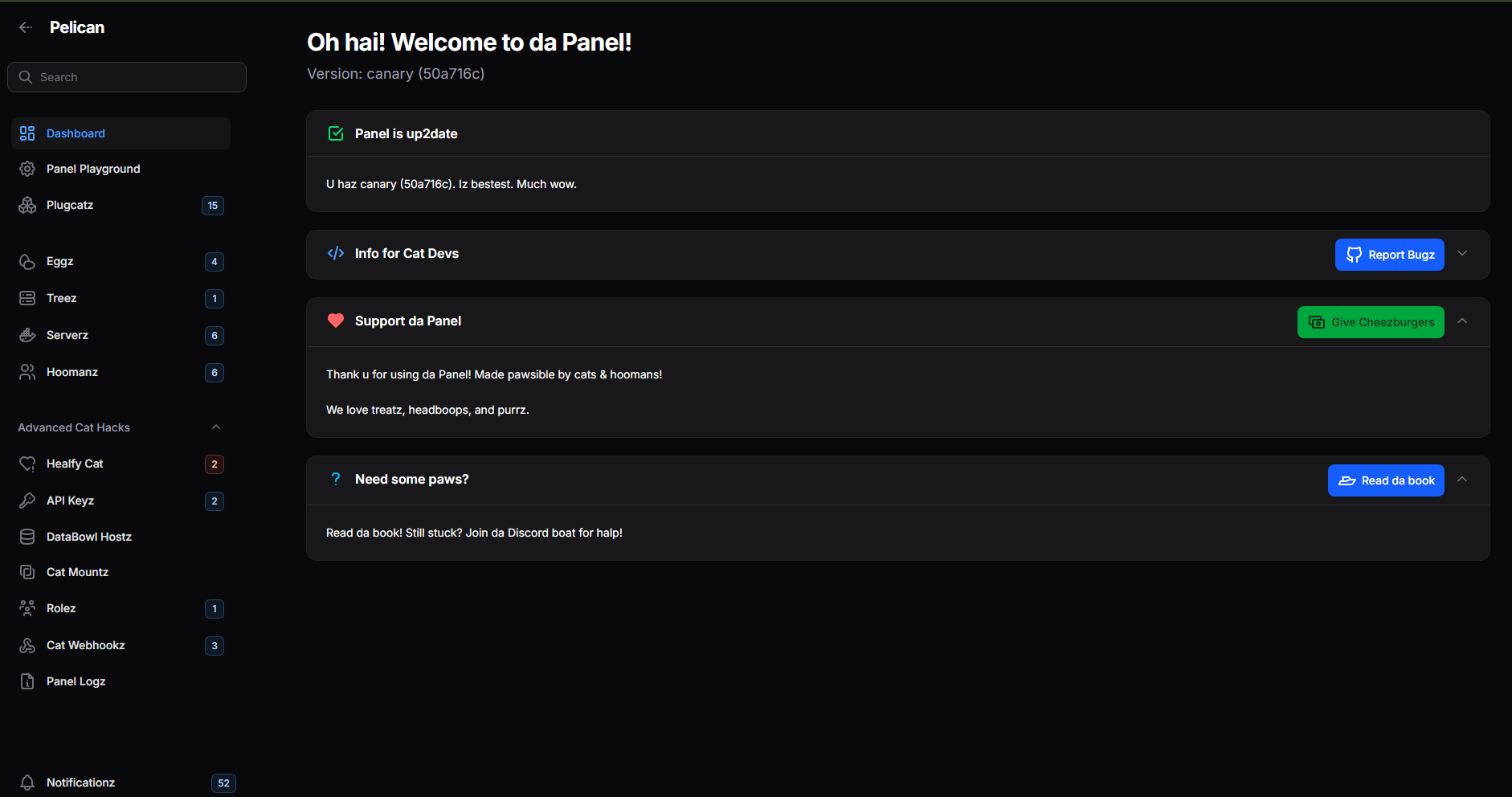Go to the Hoomanz page
The width and height of the screenshot is (1512, 797).
click(121, 372)
